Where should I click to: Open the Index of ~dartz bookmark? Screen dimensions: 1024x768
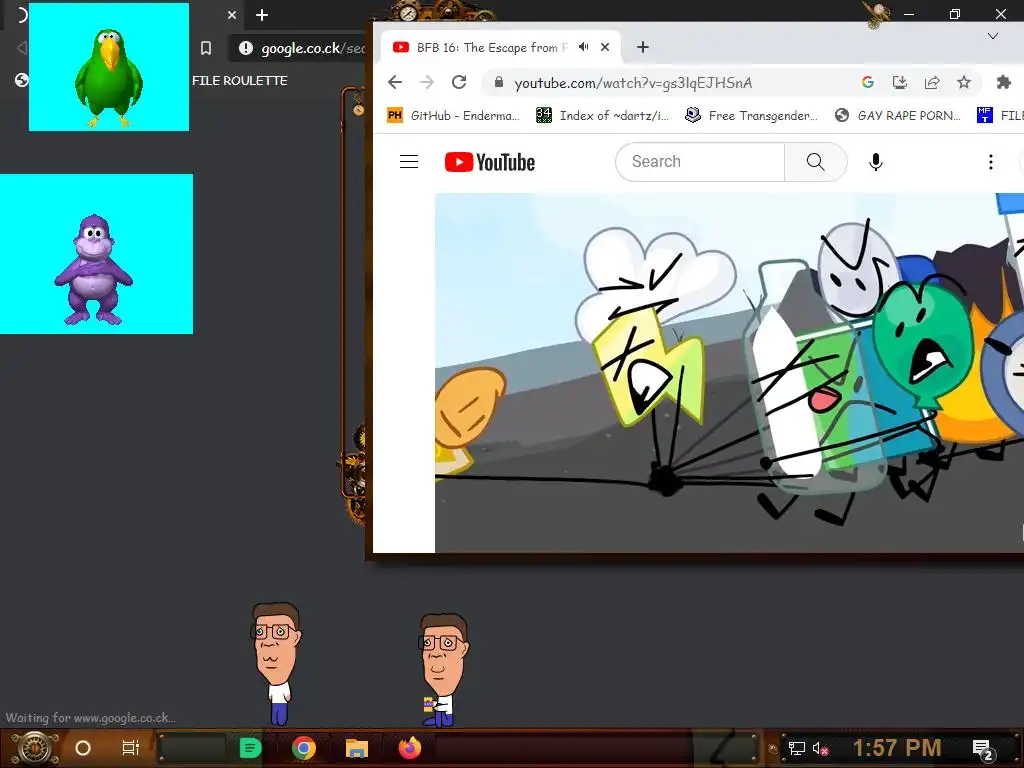[603, 116]
